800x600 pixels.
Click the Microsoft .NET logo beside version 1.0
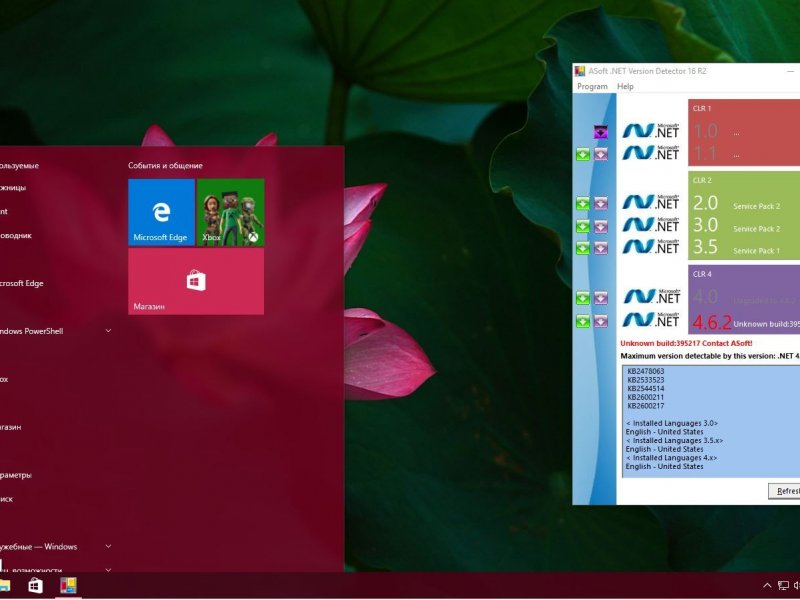pyautogui.click(x=651, y=131)
